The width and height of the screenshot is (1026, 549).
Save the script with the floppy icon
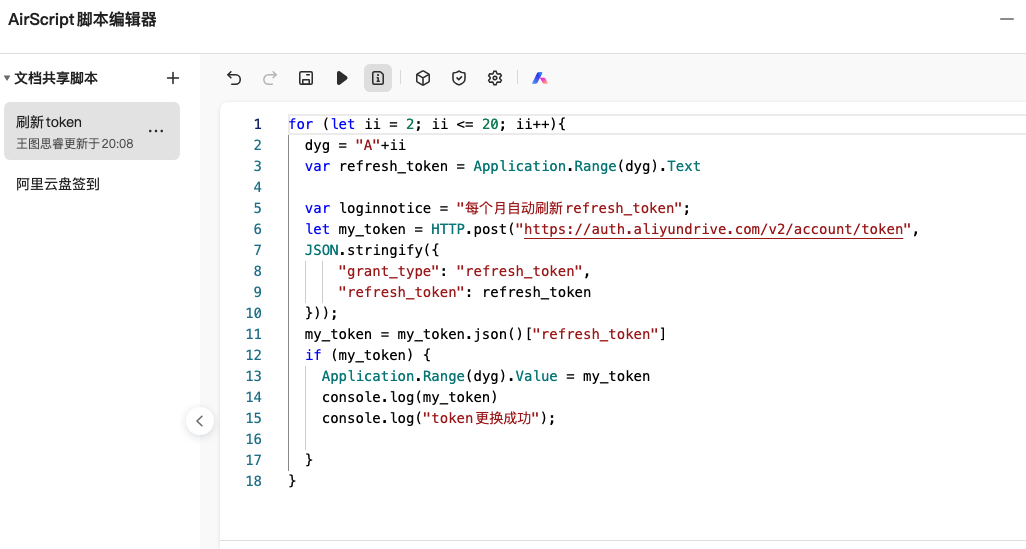click(x=306, y=78)
